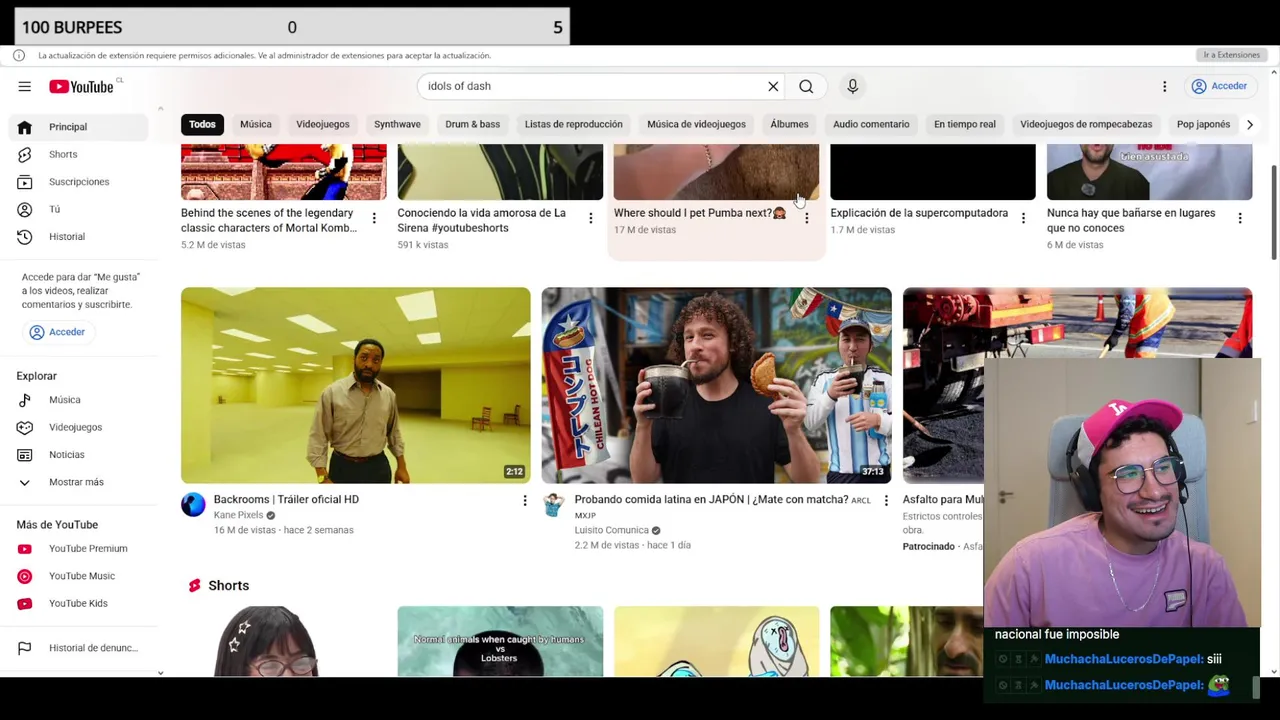
Task: Select the Música filter chip
Action: coord(255,124)
